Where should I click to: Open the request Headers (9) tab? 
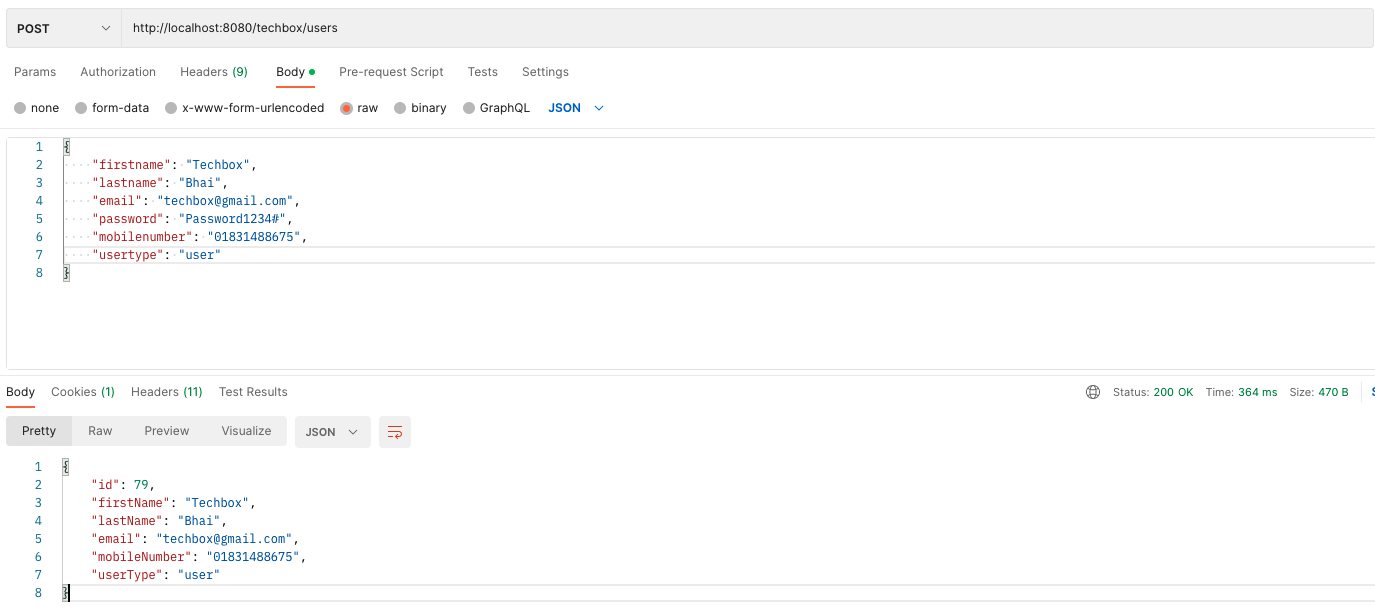(x=214, y=72)
